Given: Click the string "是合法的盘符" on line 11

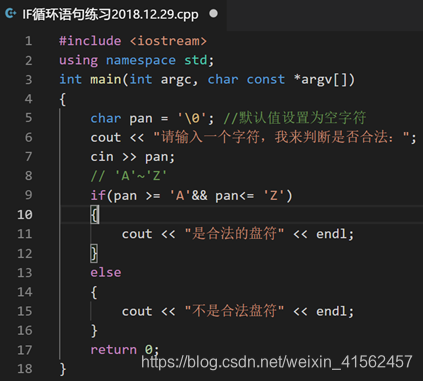Looking at the screenshot, I should [234, 234].
